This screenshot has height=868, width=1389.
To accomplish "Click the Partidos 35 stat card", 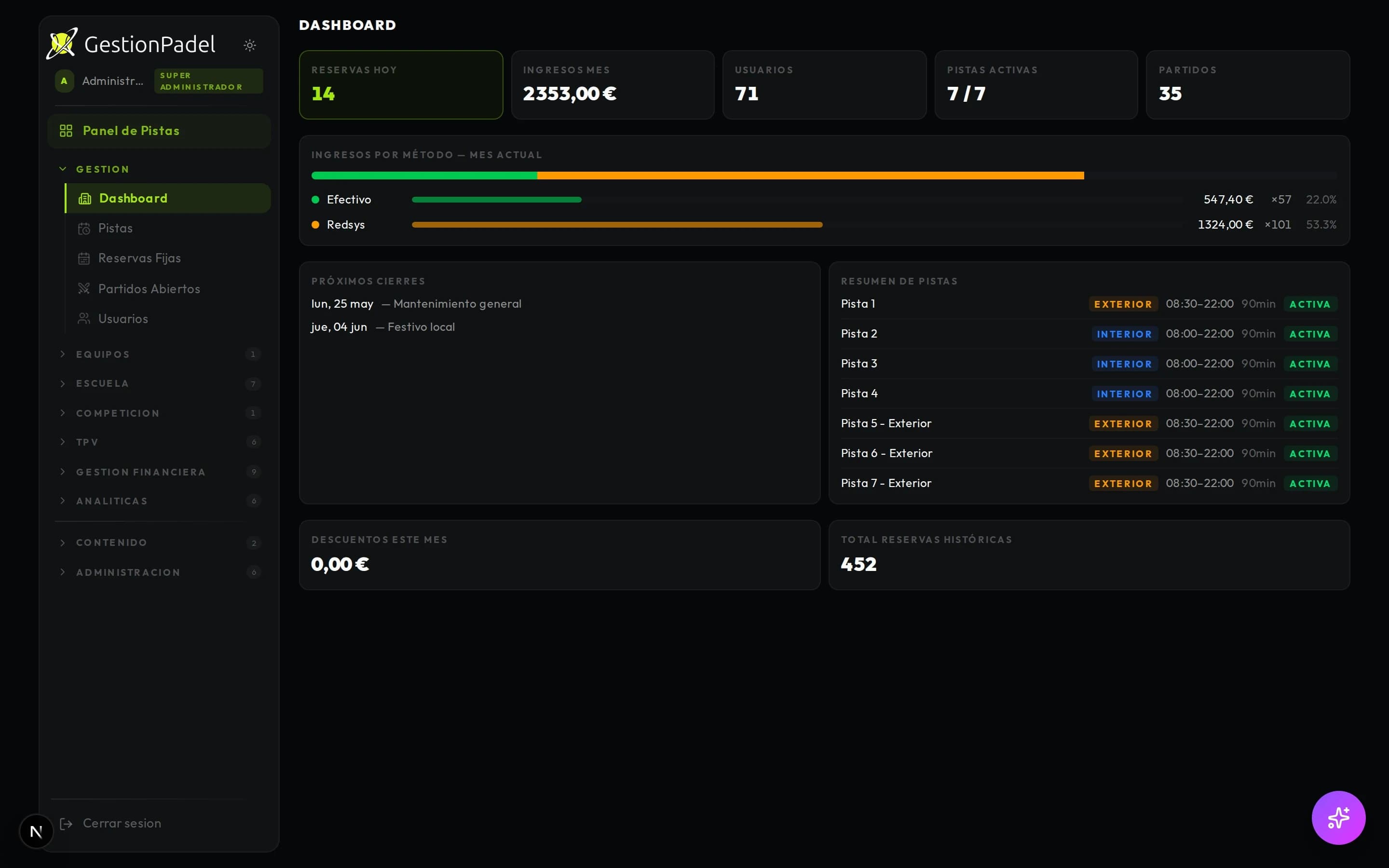I will pyautogui.click(x=1248, y=85).
